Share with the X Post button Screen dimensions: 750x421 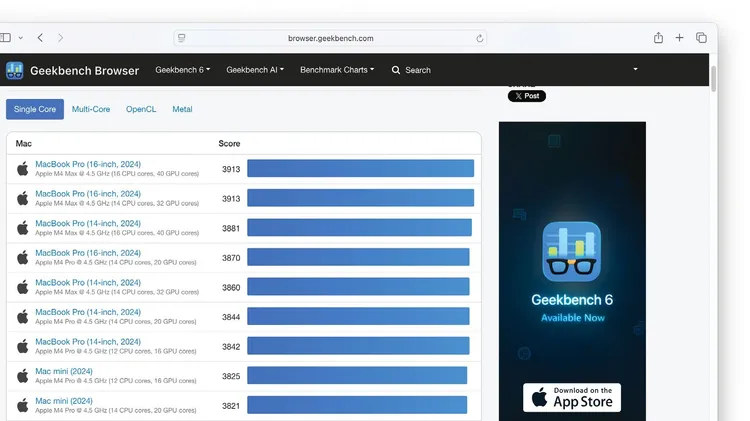[527, 96]
